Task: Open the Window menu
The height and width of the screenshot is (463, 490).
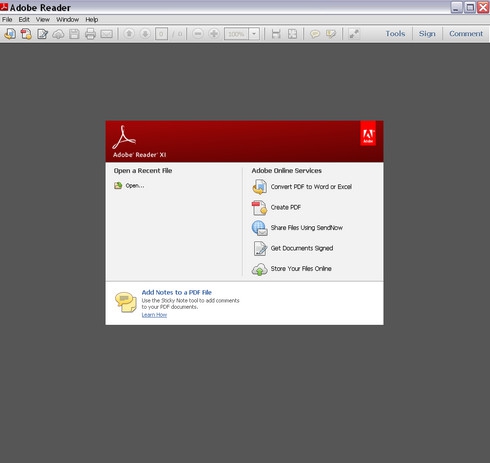Action: pos(67,19)
